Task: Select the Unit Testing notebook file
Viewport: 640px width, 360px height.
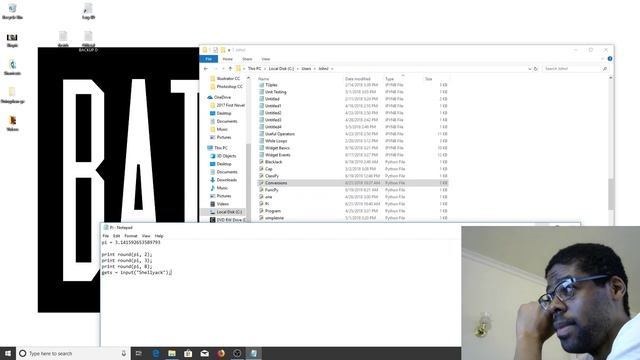Action: click(276, 92)
